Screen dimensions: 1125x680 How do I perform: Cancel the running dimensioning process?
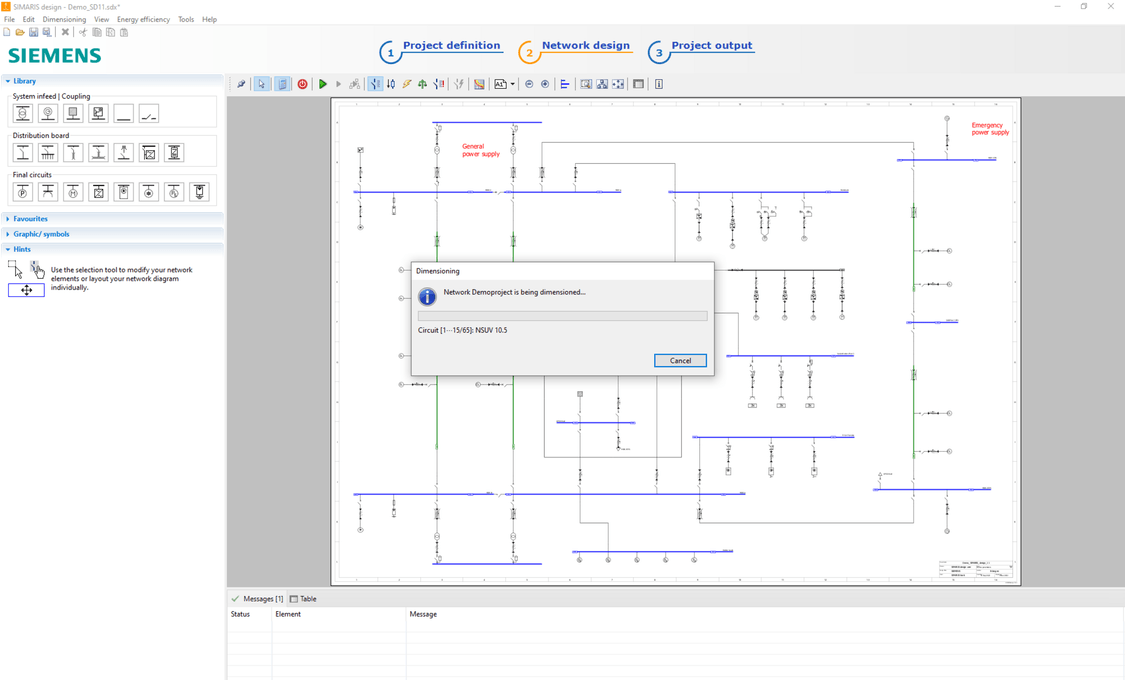tap(680, 360)
